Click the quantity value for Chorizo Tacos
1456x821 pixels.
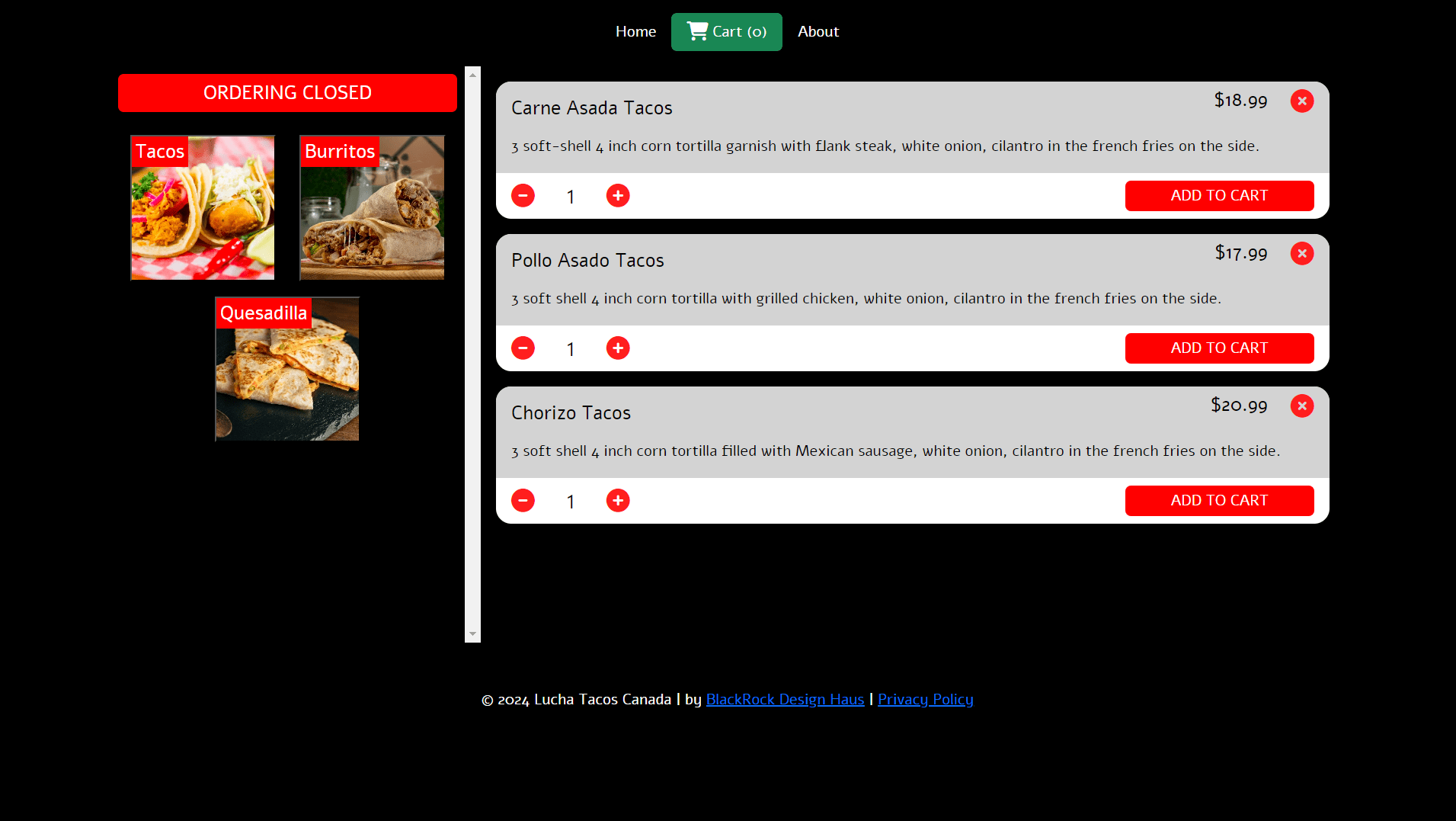pyautogui.click(x=571, y=502)
